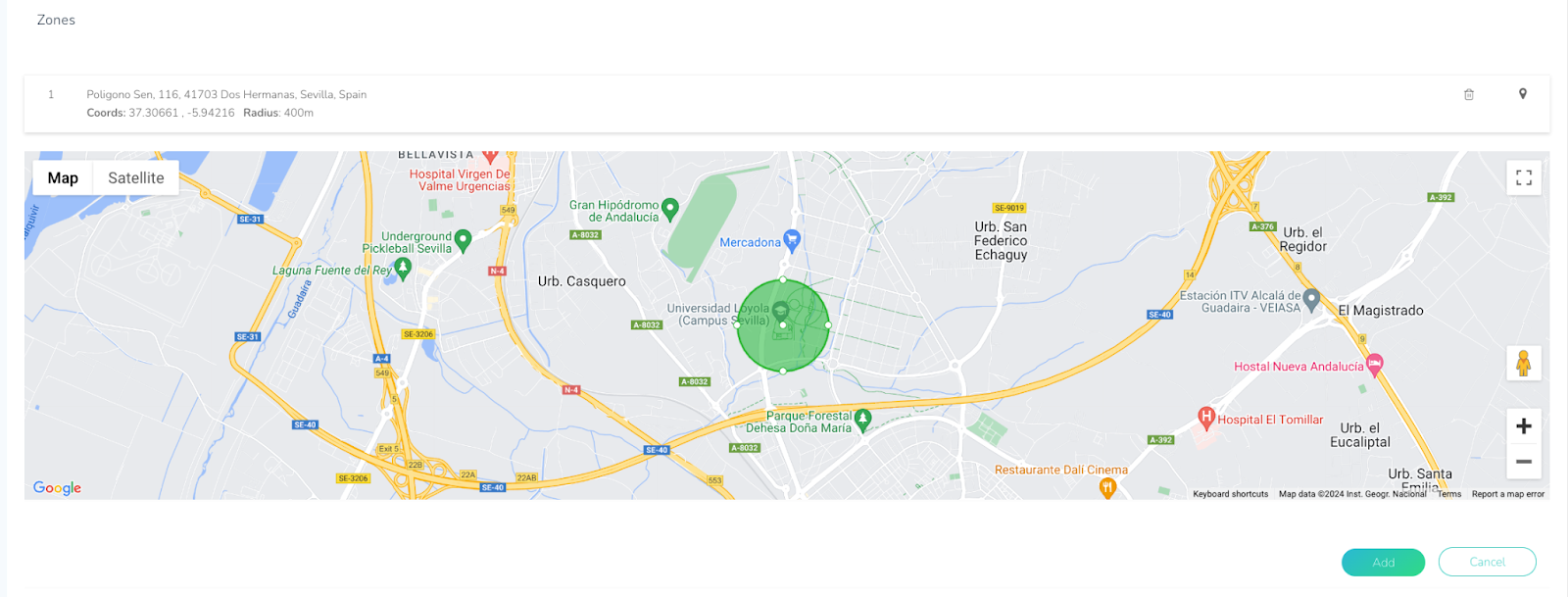Zoom in on the map
The image size is (1568, 597).
pos(1524,426)
